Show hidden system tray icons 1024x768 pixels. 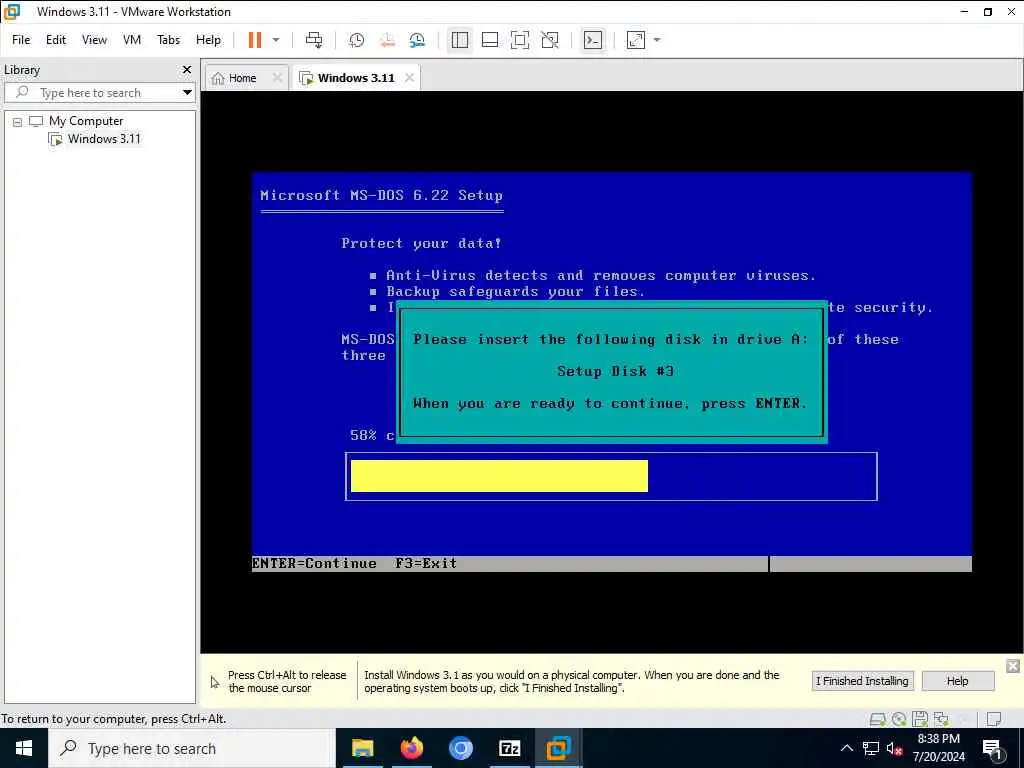point(846,748)
